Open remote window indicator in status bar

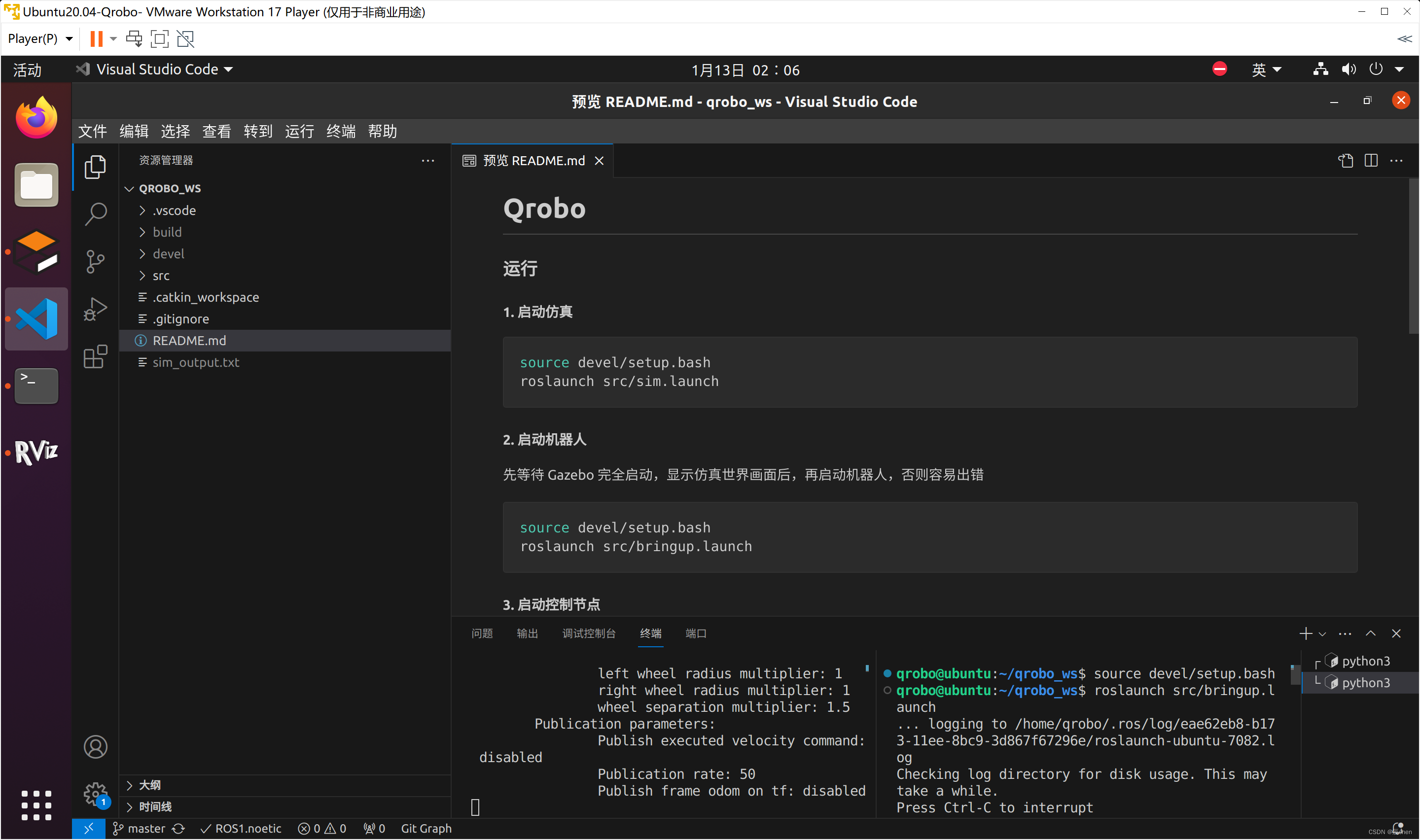[88, 828]
